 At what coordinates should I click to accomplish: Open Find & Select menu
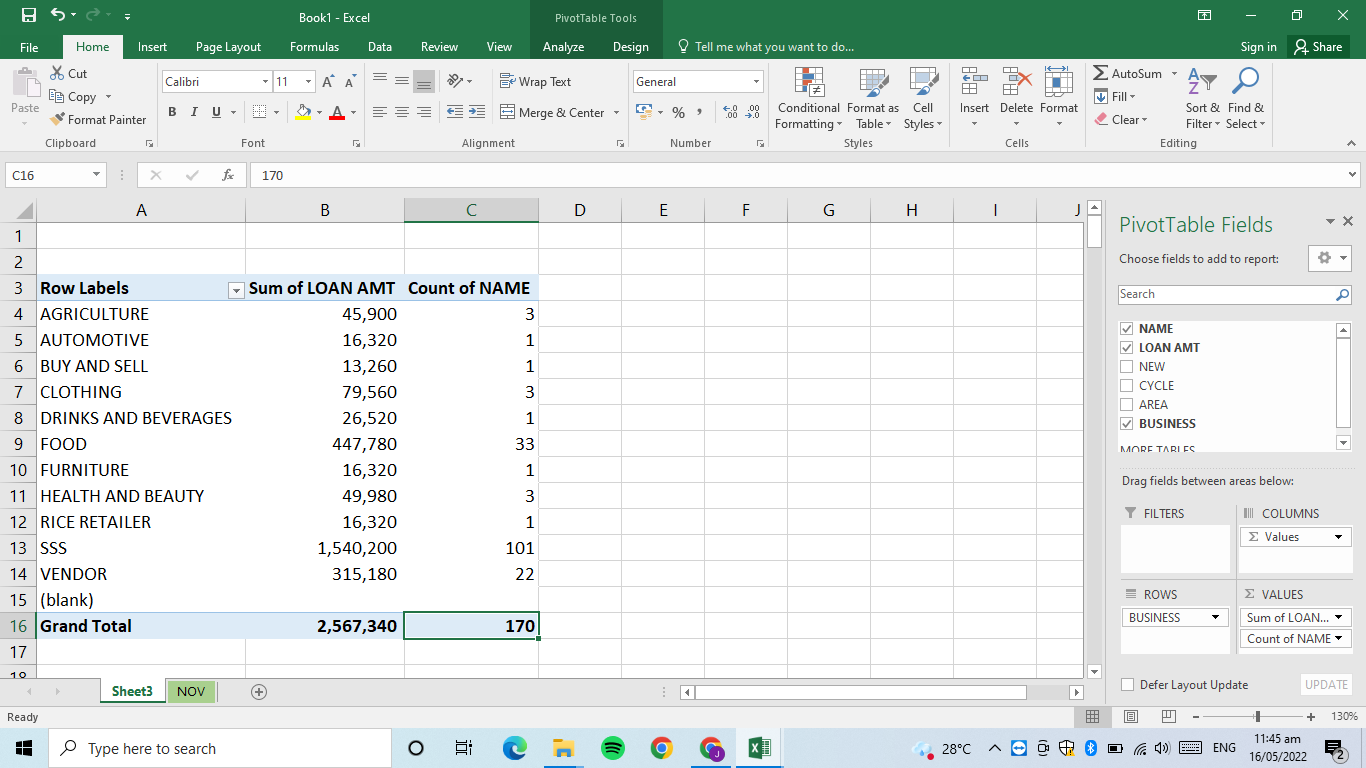pyautogui.click(x=1246, y=99)
